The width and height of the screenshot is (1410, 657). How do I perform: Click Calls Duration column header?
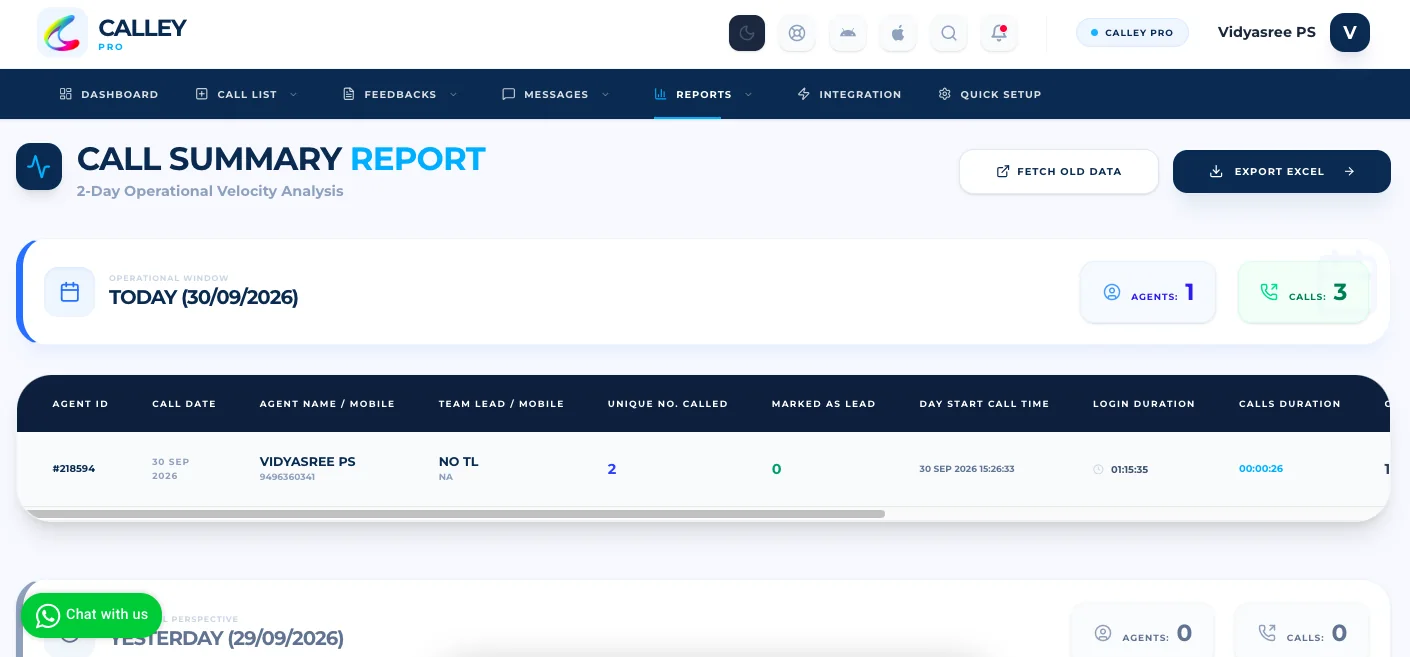(x=1289, y=404)
